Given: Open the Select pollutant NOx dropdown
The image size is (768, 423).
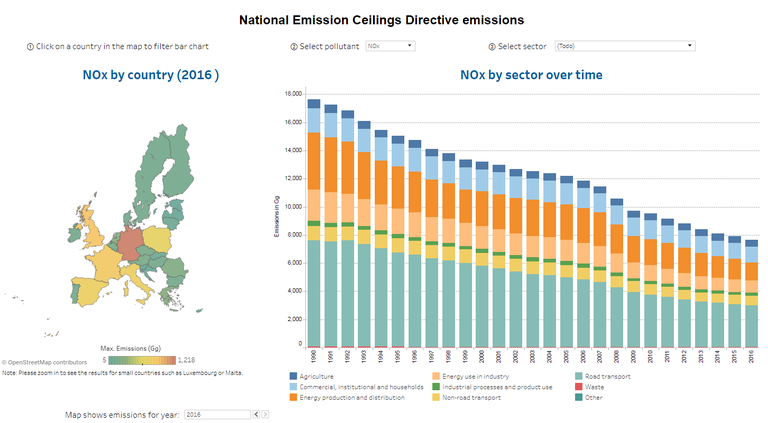Looking at the screenshot, I should (390, 46).
